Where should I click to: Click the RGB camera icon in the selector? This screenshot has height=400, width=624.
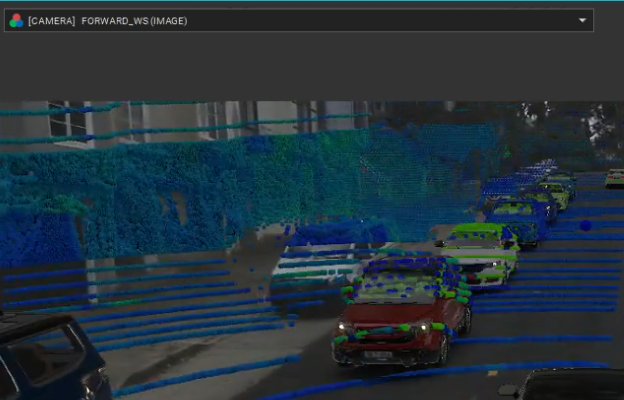point(16,20)
